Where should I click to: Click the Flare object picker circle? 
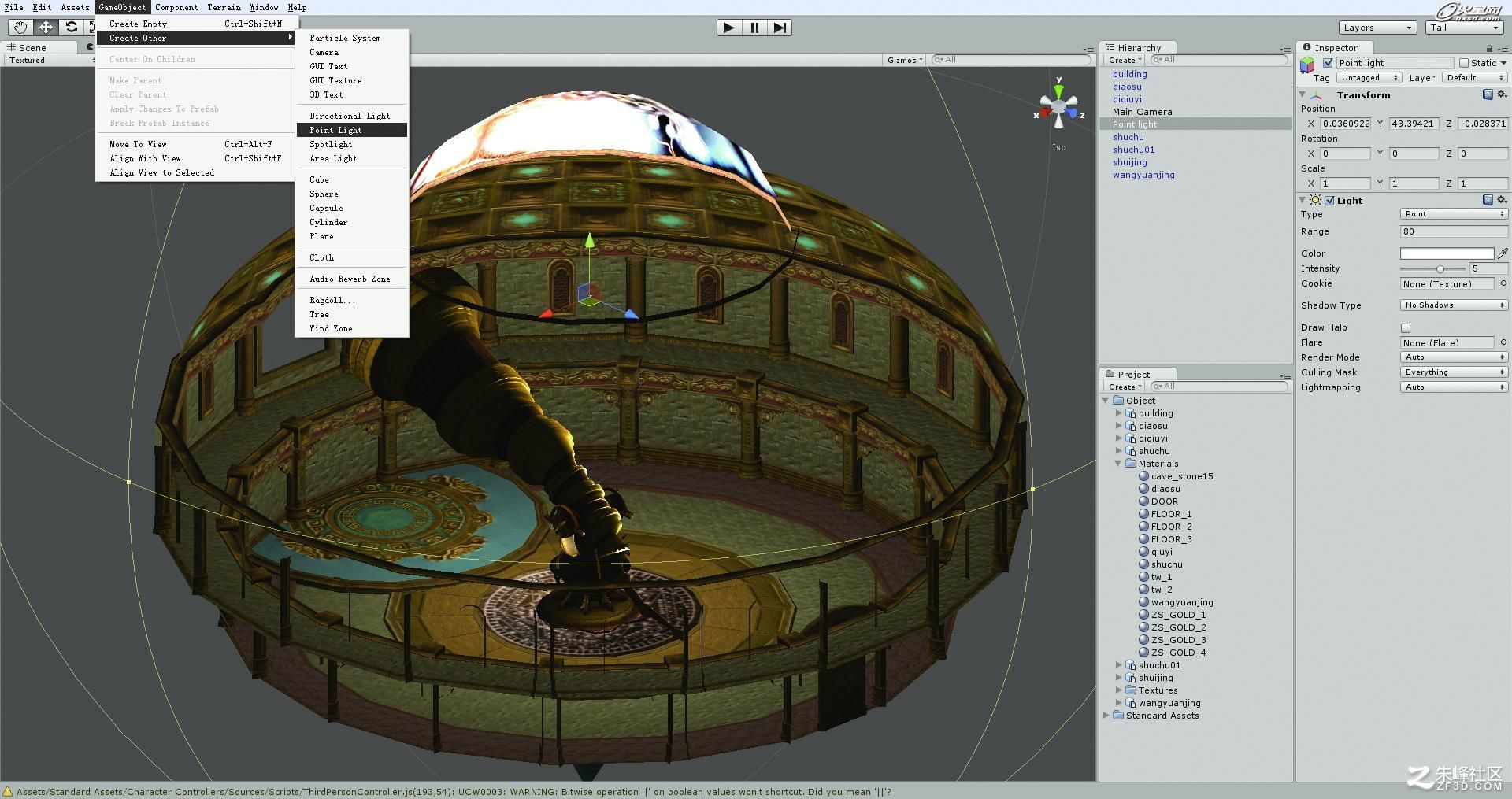coord(1503,342)
